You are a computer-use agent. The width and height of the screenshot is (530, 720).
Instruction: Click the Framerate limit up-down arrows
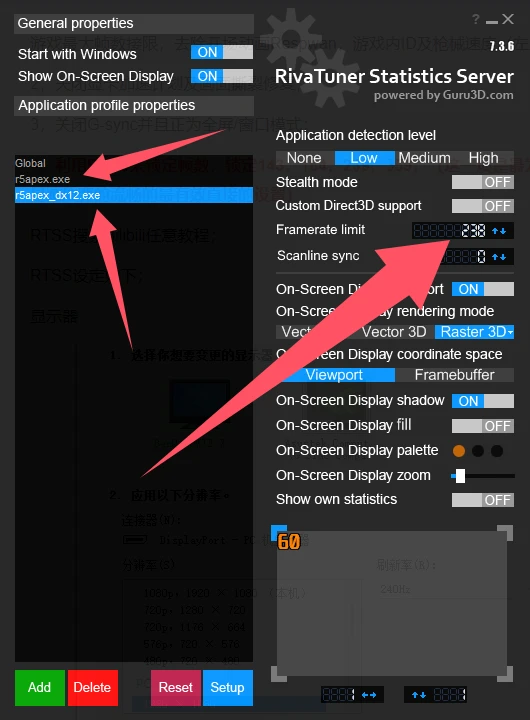click(499, 231)
